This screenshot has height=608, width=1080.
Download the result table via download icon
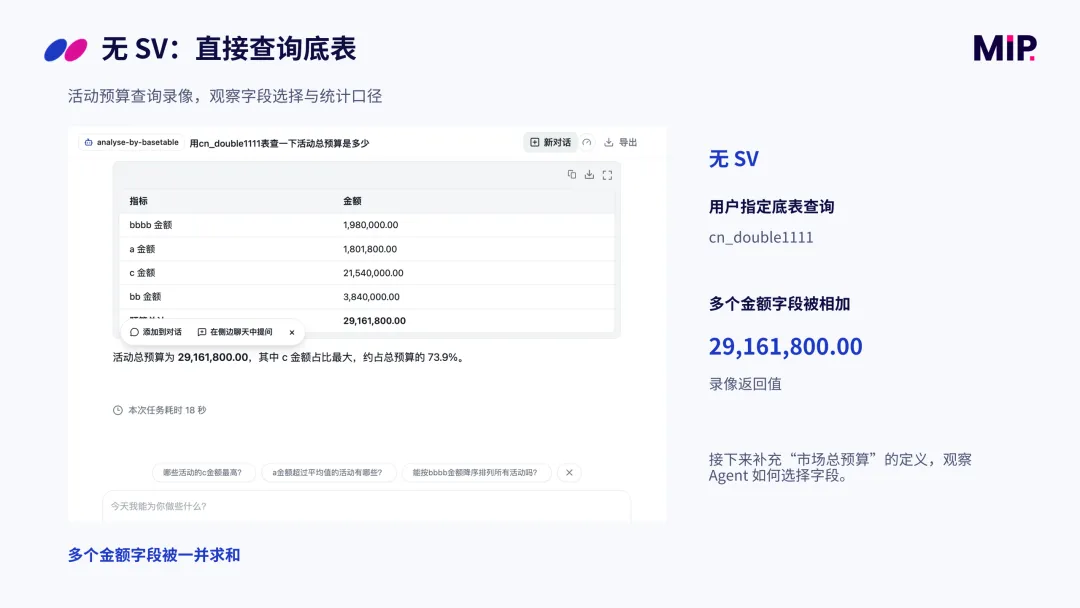click(589, 175)
